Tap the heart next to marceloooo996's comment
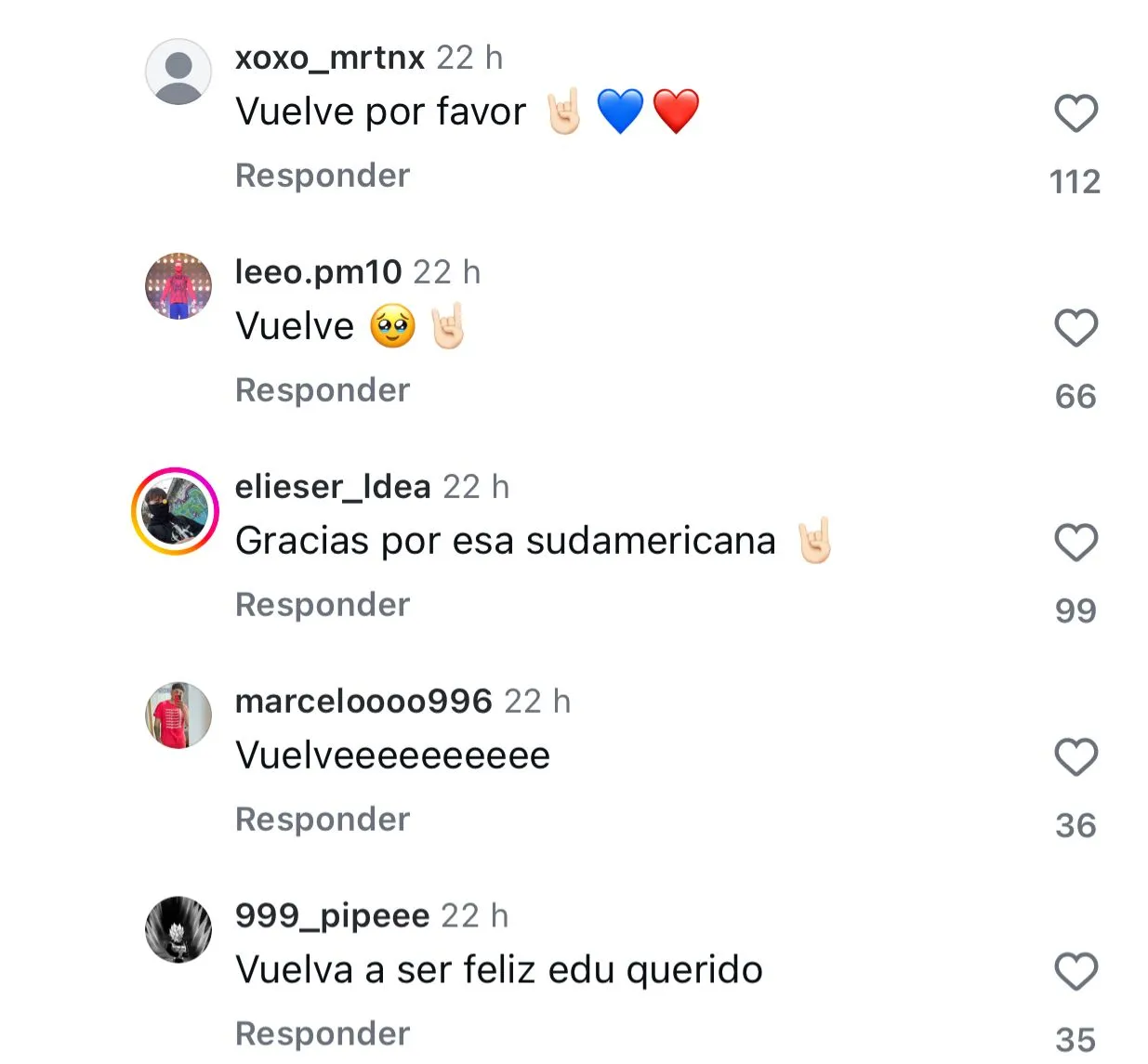 [1075, 757]
